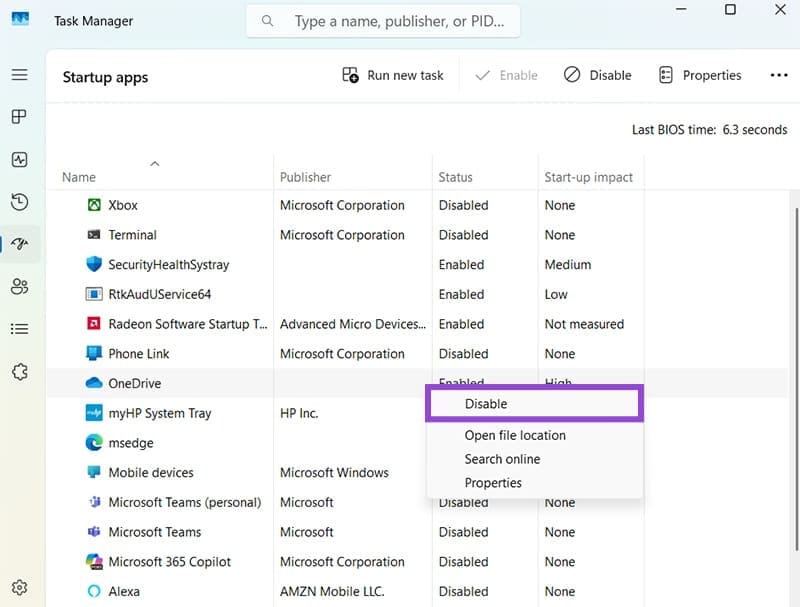Open the More options menu
The width and height of the screenshot is (800, 607).
779,75
